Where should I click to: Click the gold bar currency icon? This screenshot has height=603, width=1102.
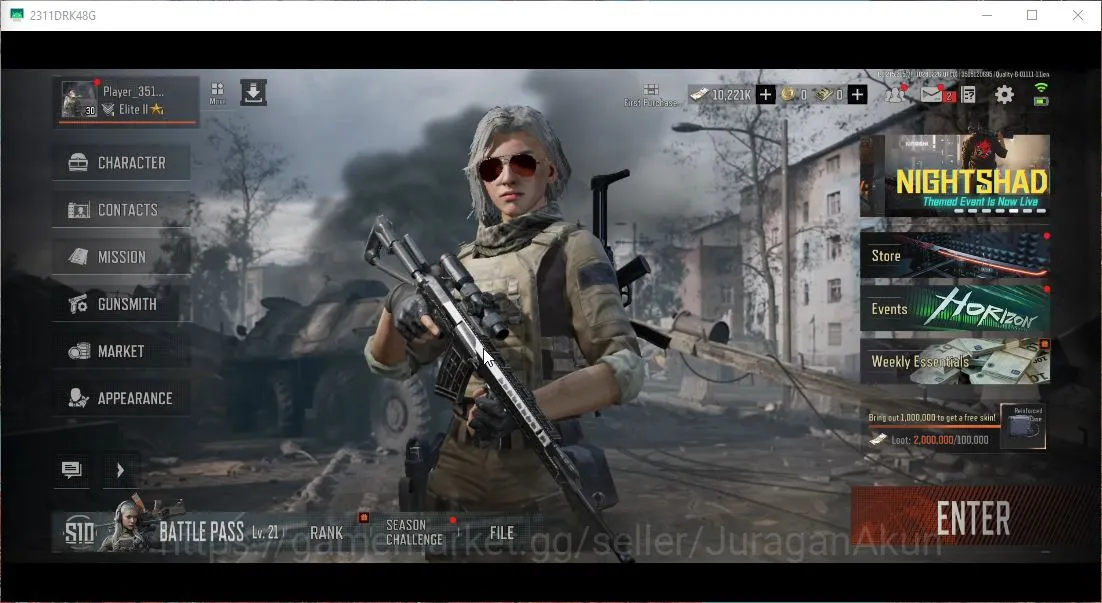click(x=824, y=94)
